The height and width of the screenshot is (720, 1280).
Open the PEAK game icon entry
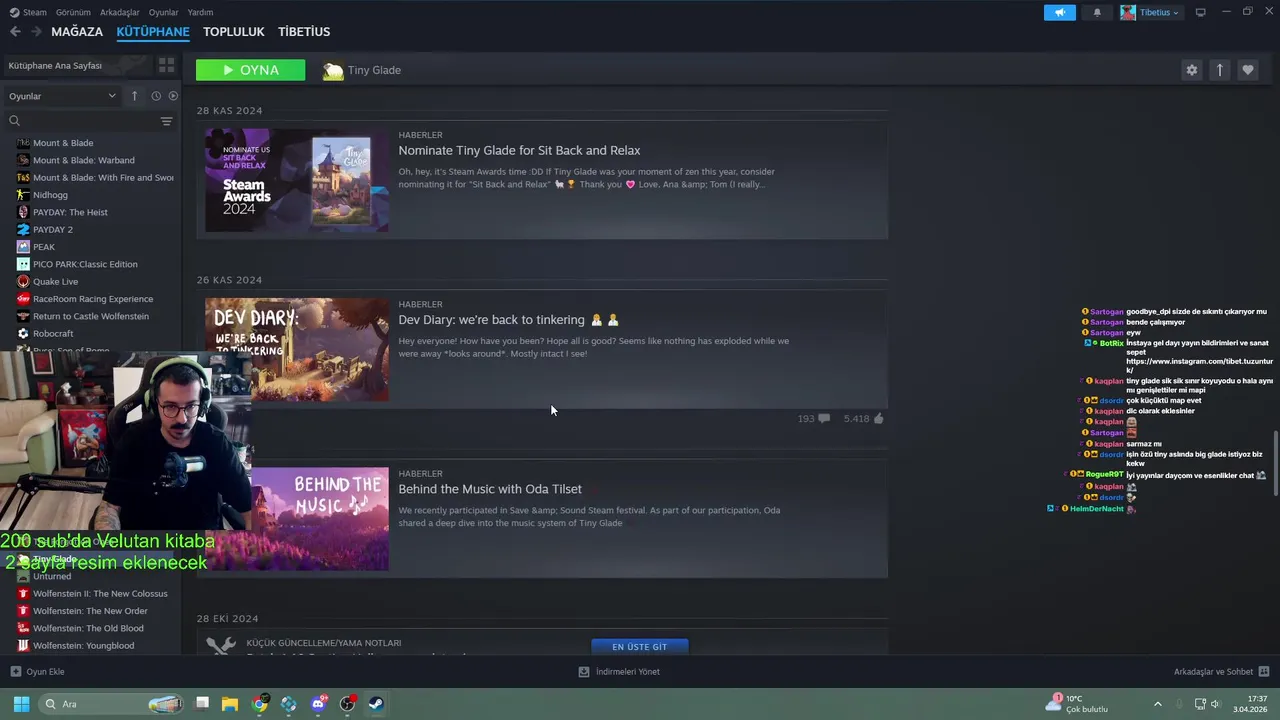click(x=23, y=247)
